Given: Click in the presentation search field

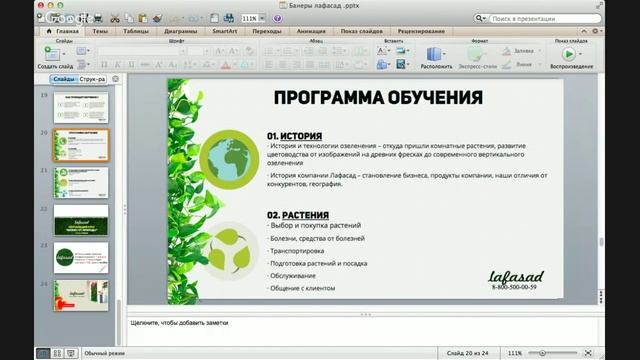Looking at the screenshot, I should pos(545,18).
